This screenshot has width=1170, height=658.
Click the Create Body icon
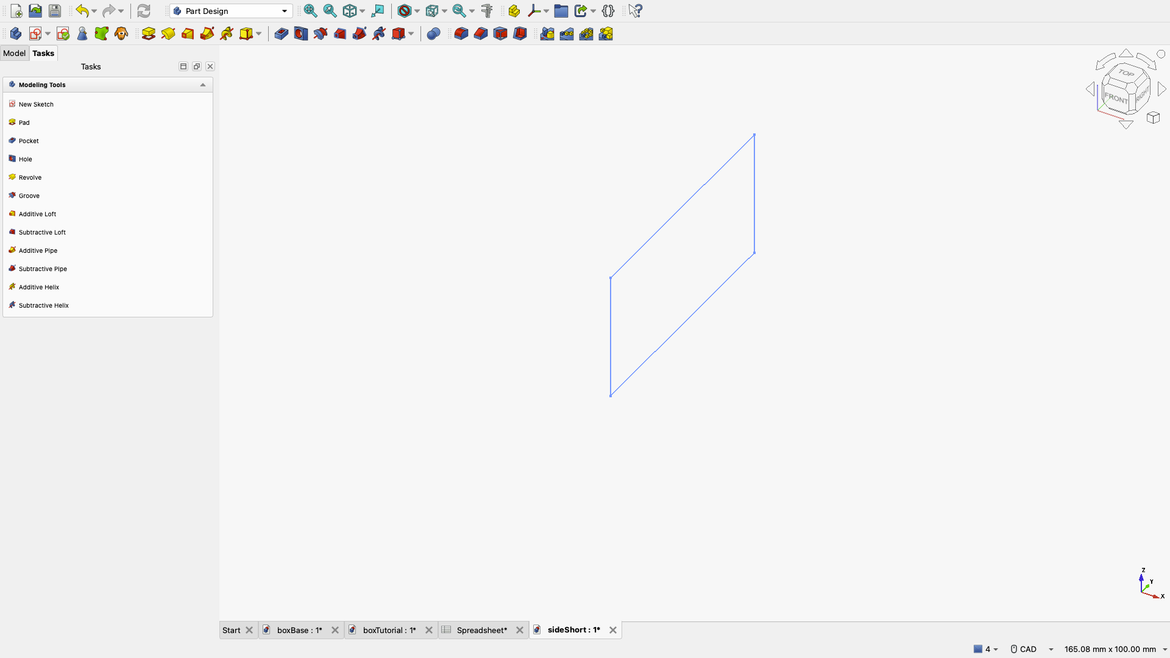tap(15, 33)
